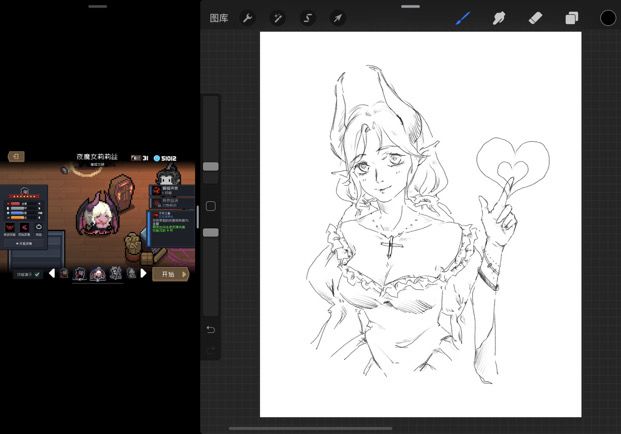Click the game's back arrow button

(x=16, y=156)
